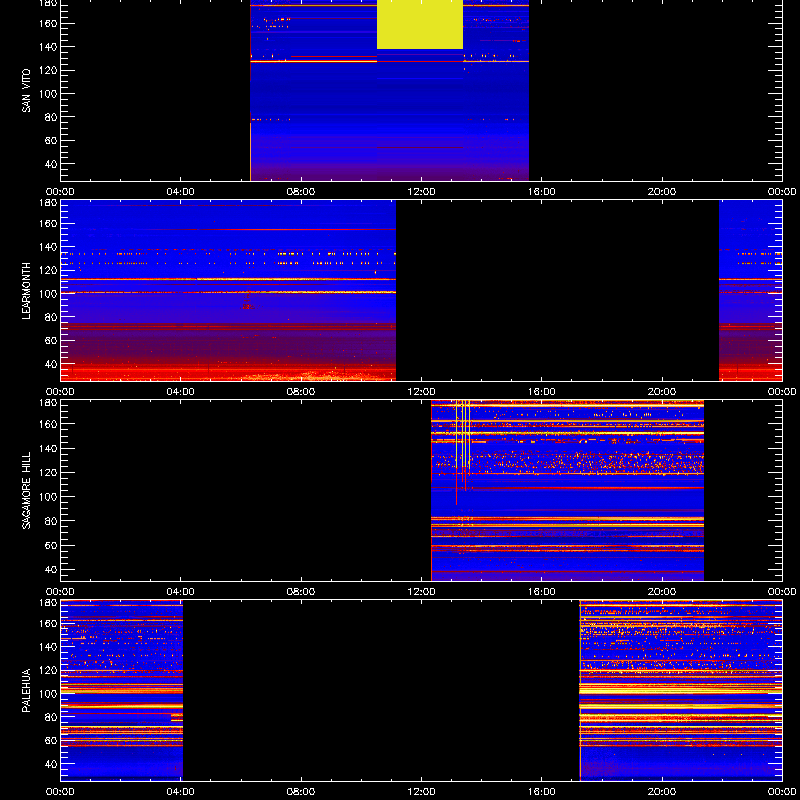This screenshot has width=800, height=800.
Task: Click San Vito's 20:00 time tick label
Action: tap(662, 192)
